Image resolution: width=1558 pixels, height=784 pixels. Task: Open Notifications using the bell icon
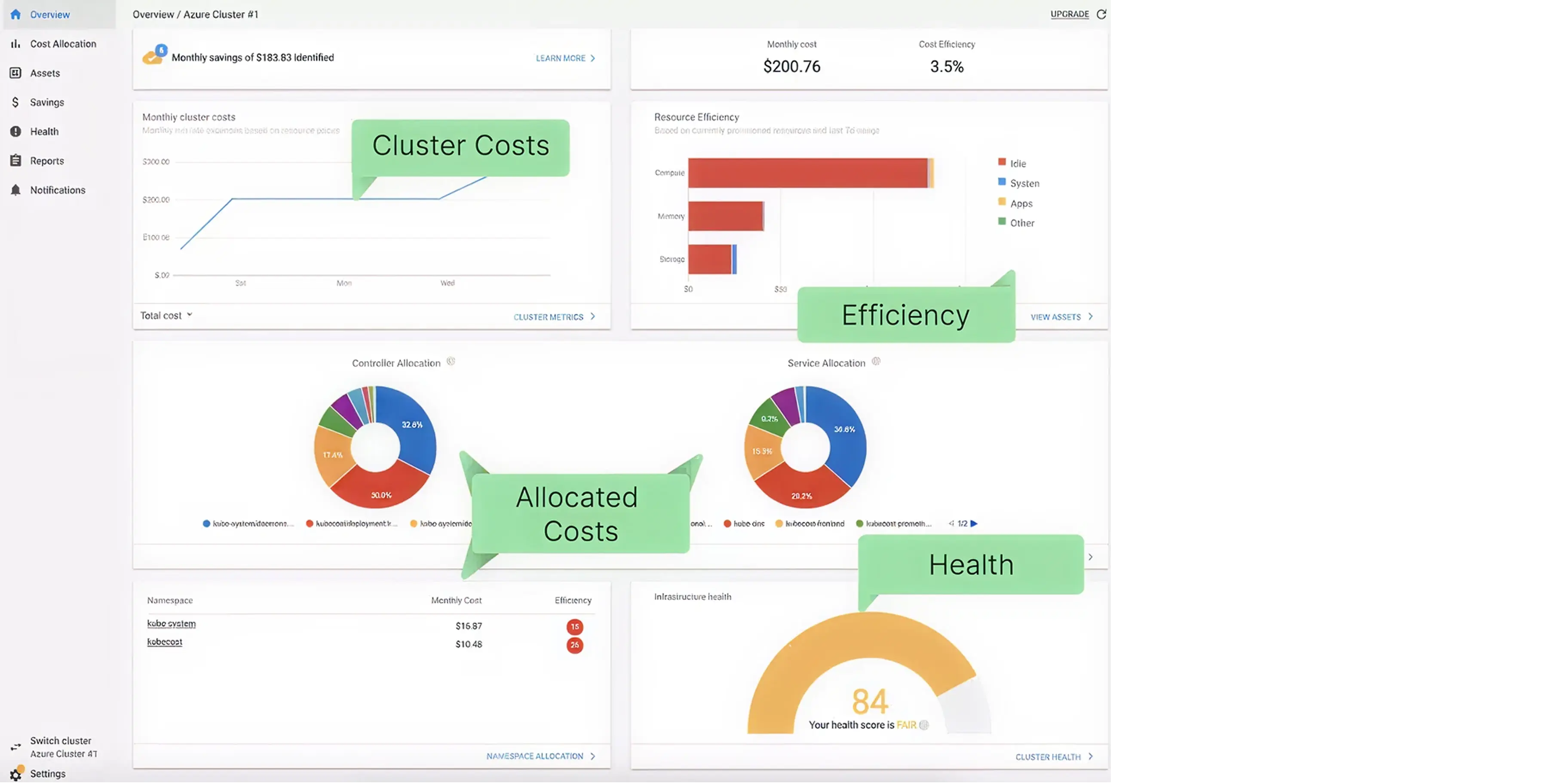click(16, 189)
